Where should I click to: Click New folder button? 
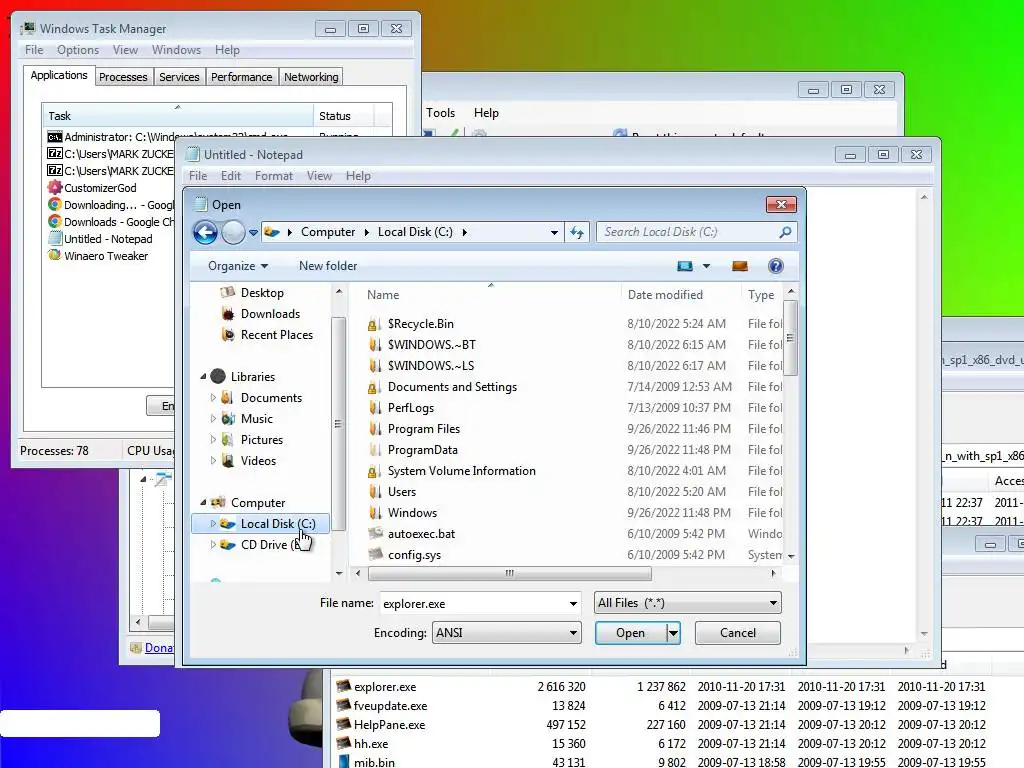328,266
